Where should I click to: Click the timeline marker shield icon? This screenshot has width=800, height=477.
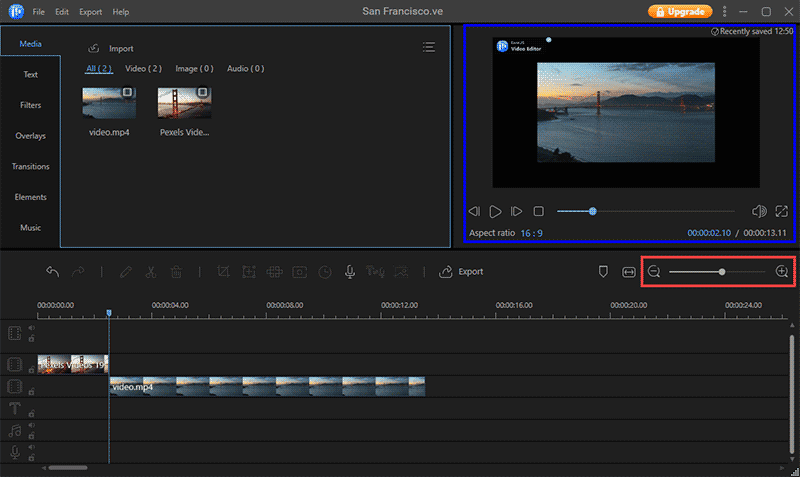[603, 271]
